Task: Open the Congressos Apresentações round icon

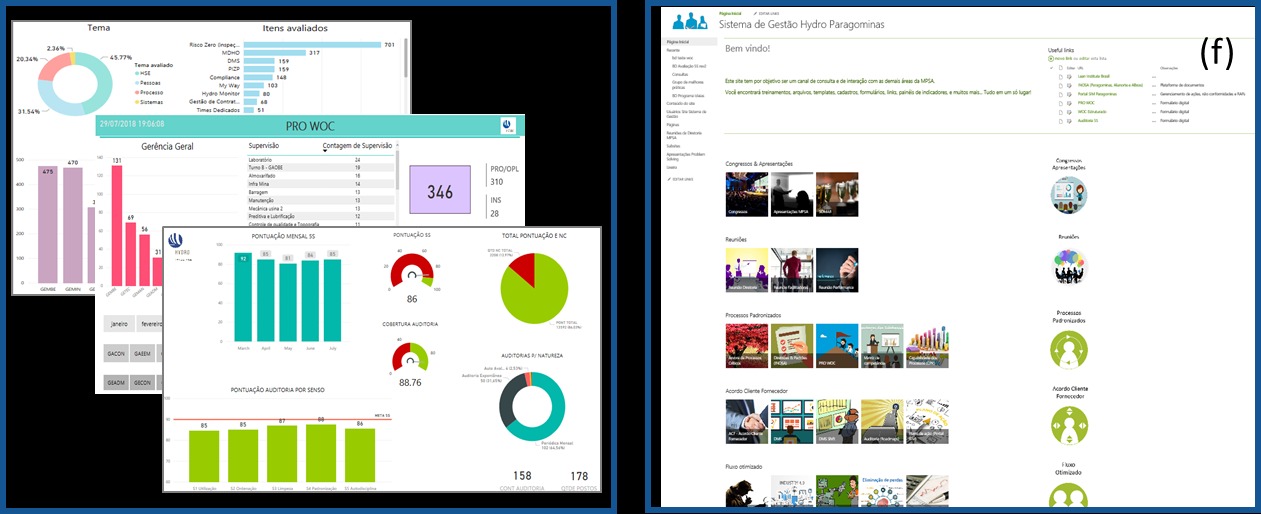Action: point(1068,195)
